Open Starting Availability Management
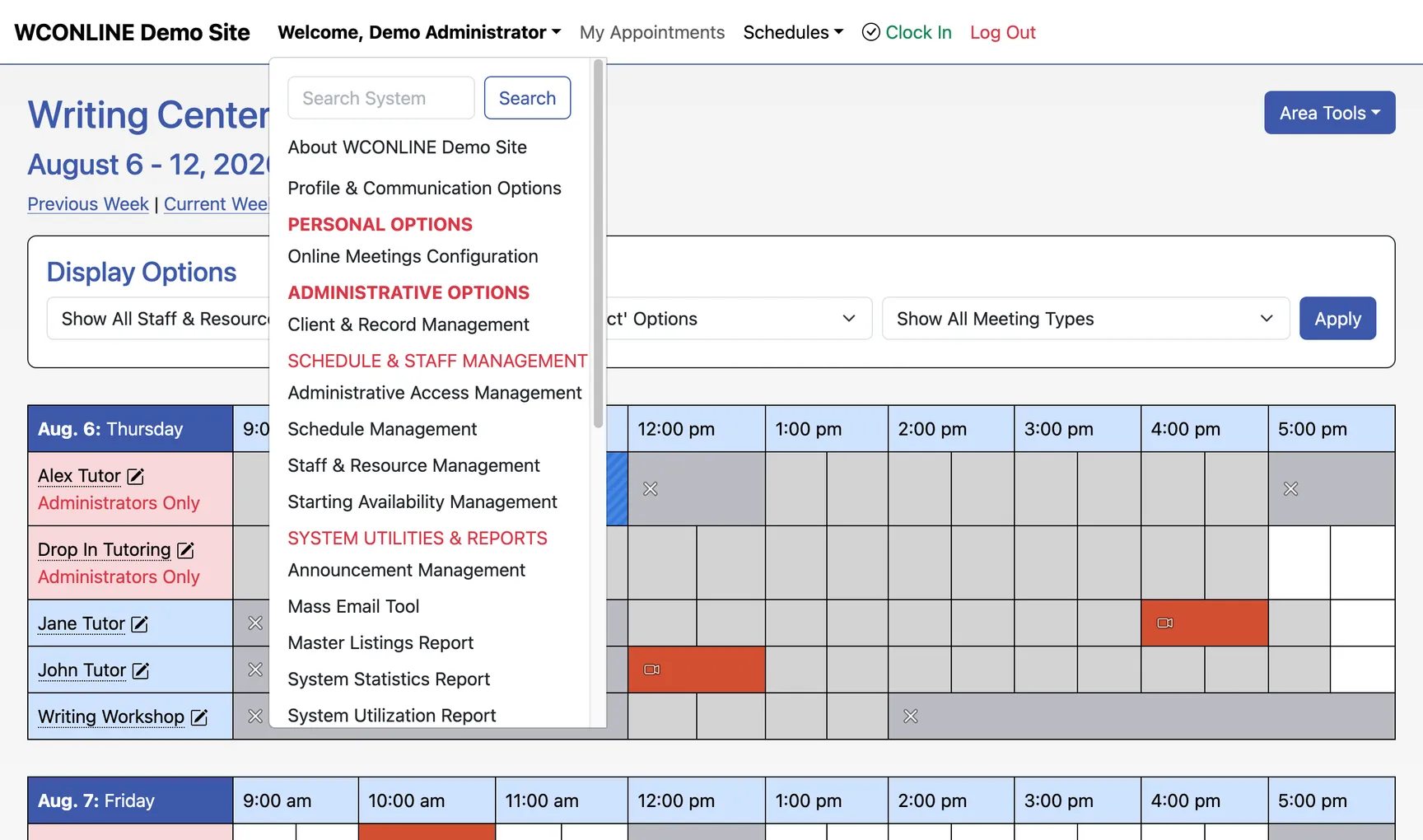This screenshot has height=840, width=1423. (422, 502)
